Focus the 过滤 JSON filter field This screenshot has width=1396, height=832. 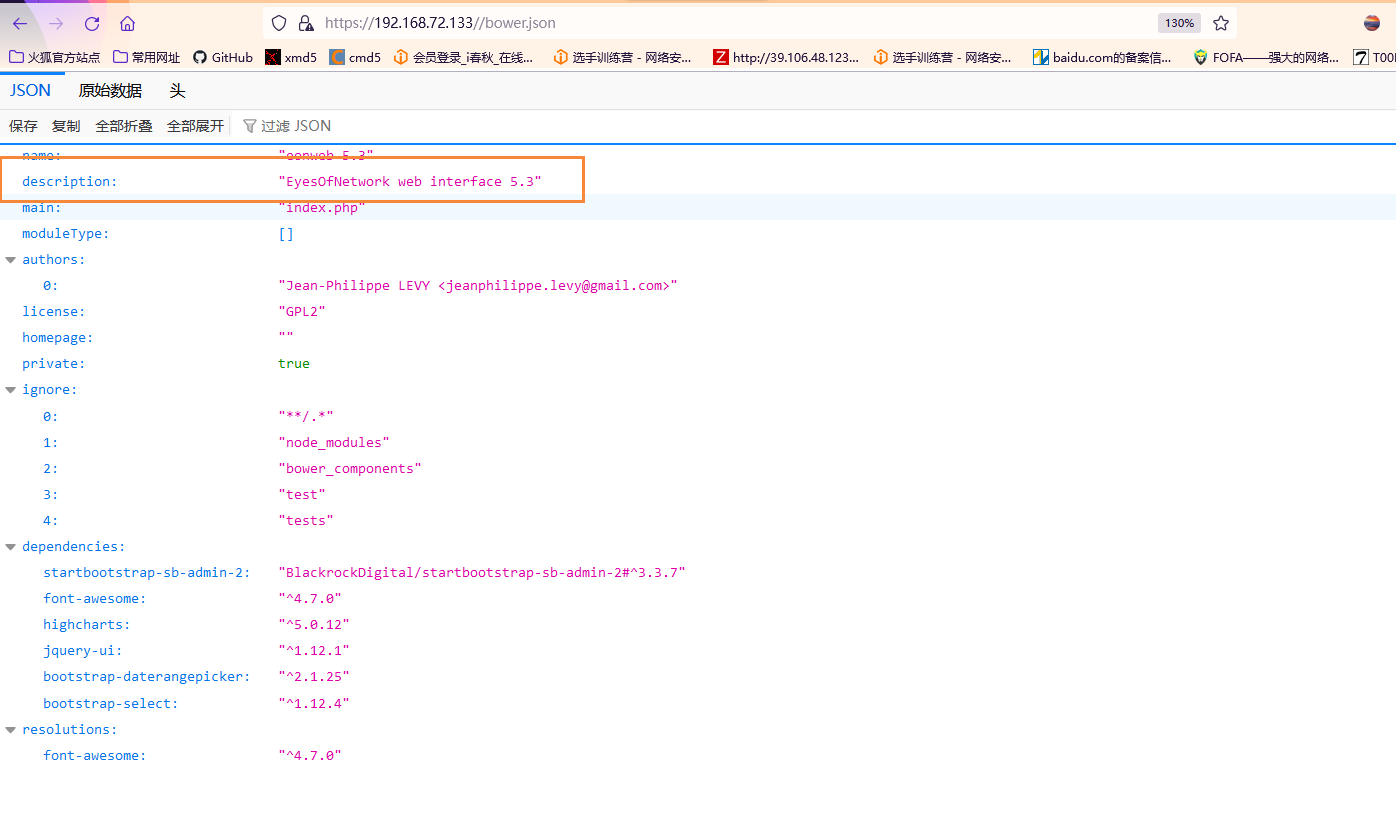(x=296, y=126)
